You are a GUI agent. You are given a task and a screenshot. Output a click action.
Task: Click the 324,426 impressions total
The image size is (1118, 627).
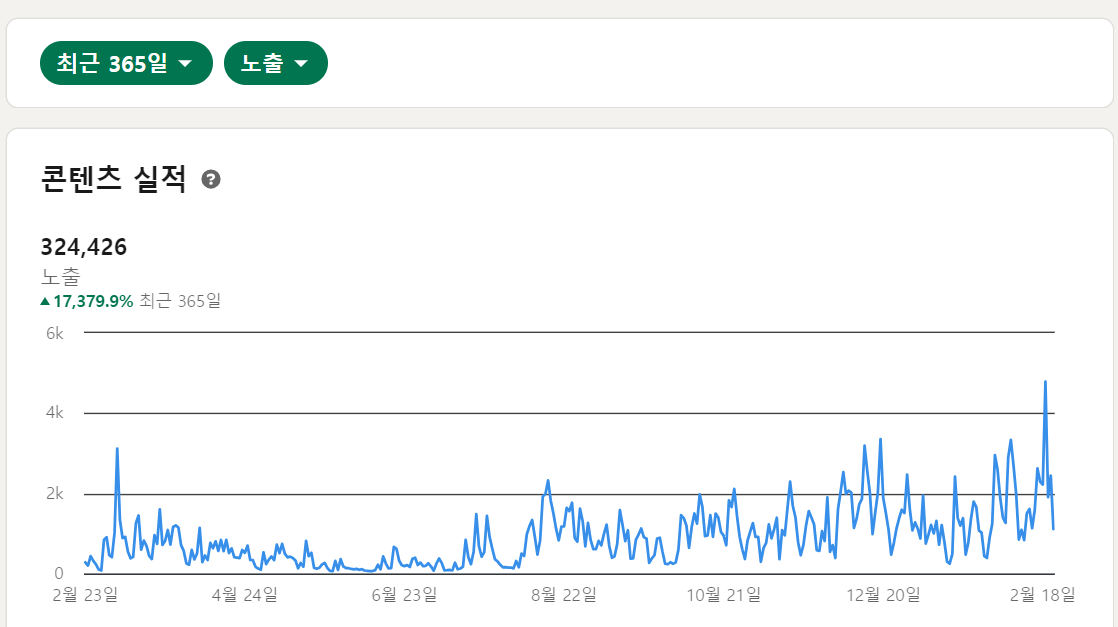83,247
